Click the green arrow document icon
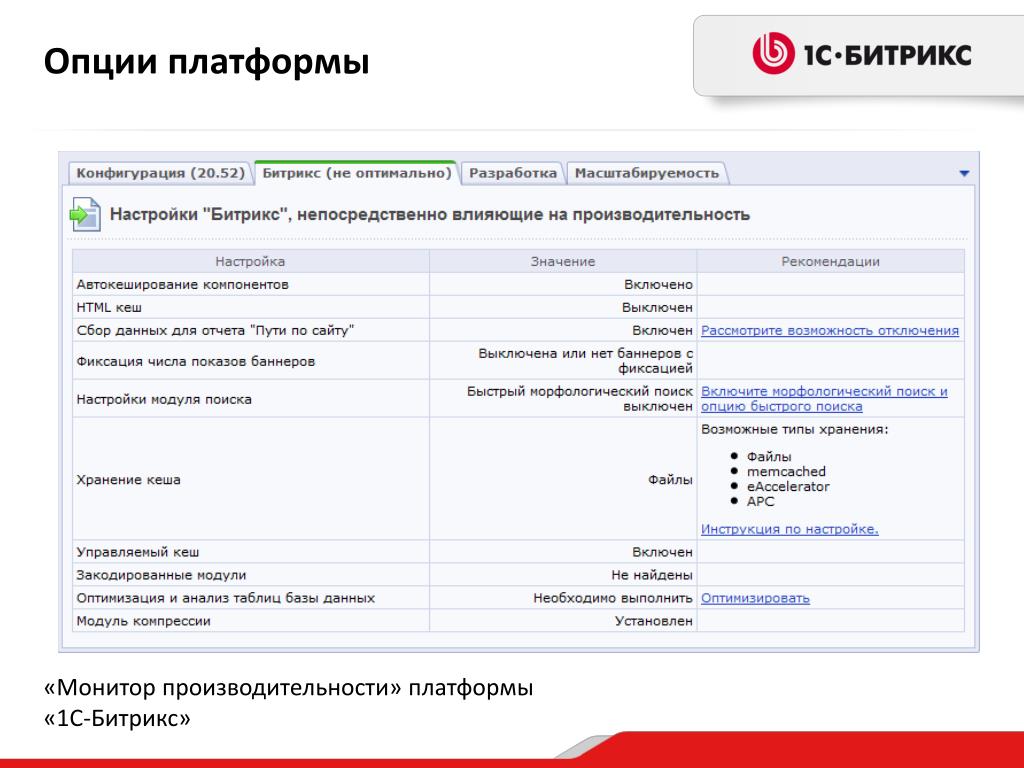Viewport: 1024px width, 768px height. (x=86, y=214)
